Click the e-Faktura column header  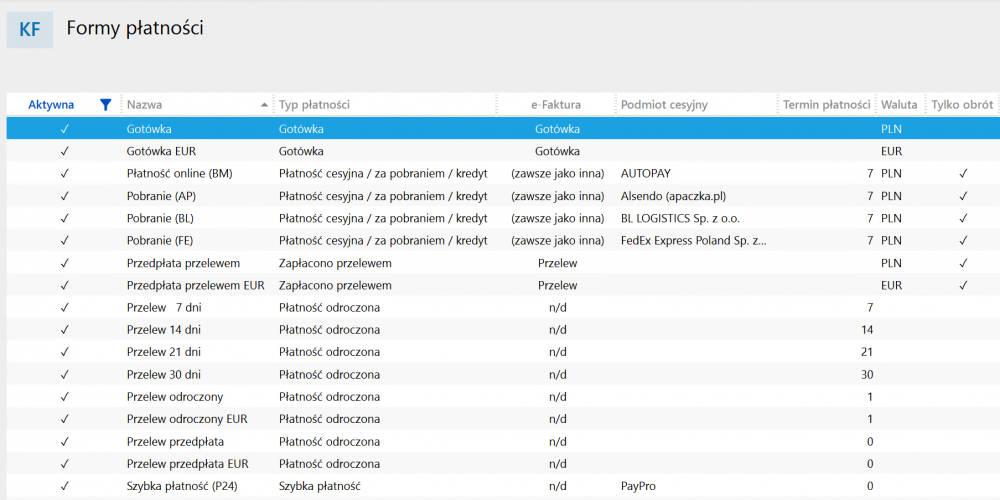[x=556, y=105]
